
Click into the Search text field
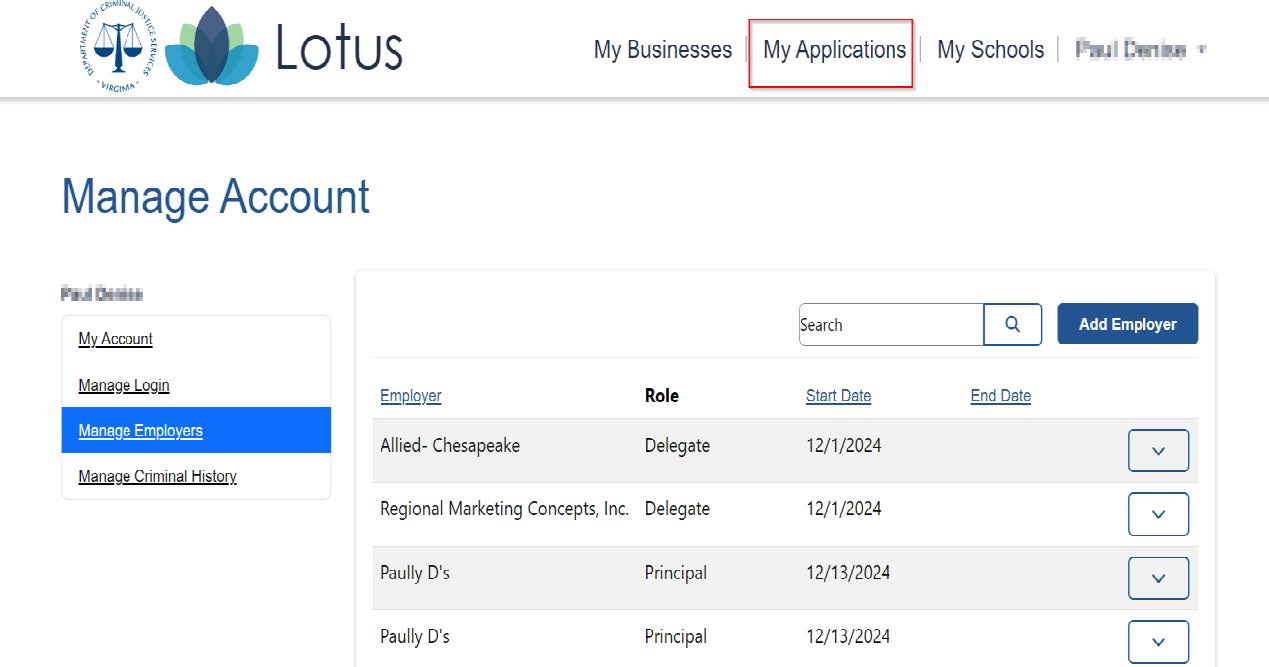tap(890, 325)
